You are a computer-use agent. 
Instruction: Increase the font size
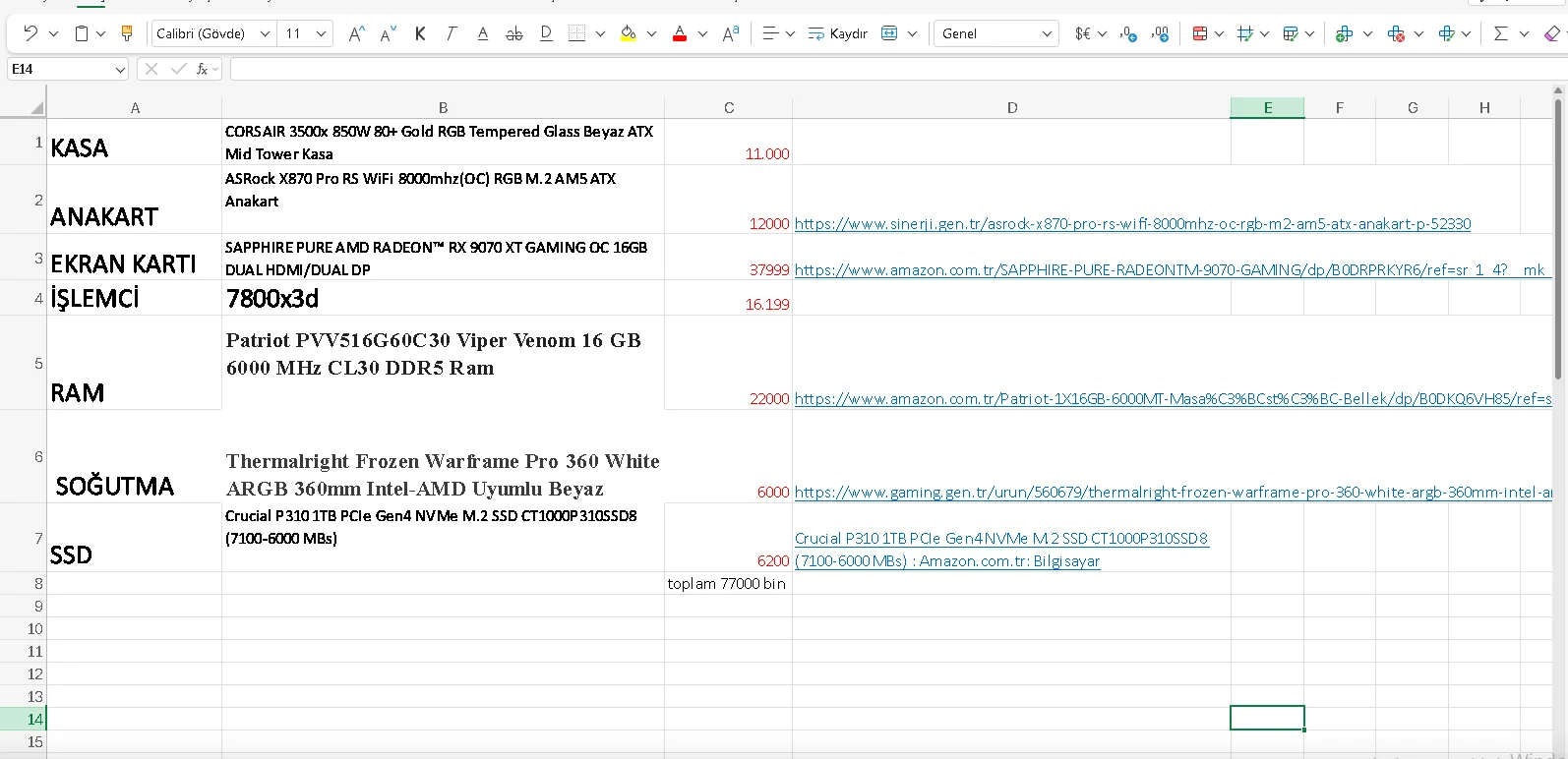tap(357, 33)
